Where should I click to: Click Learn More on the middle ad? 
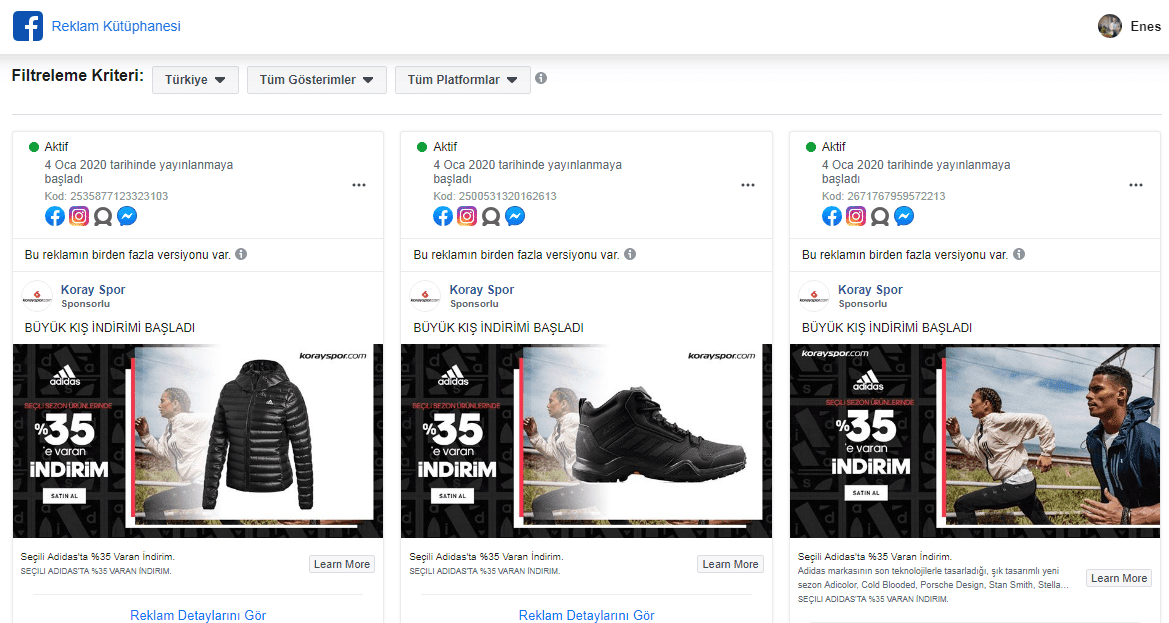point(730,563)
